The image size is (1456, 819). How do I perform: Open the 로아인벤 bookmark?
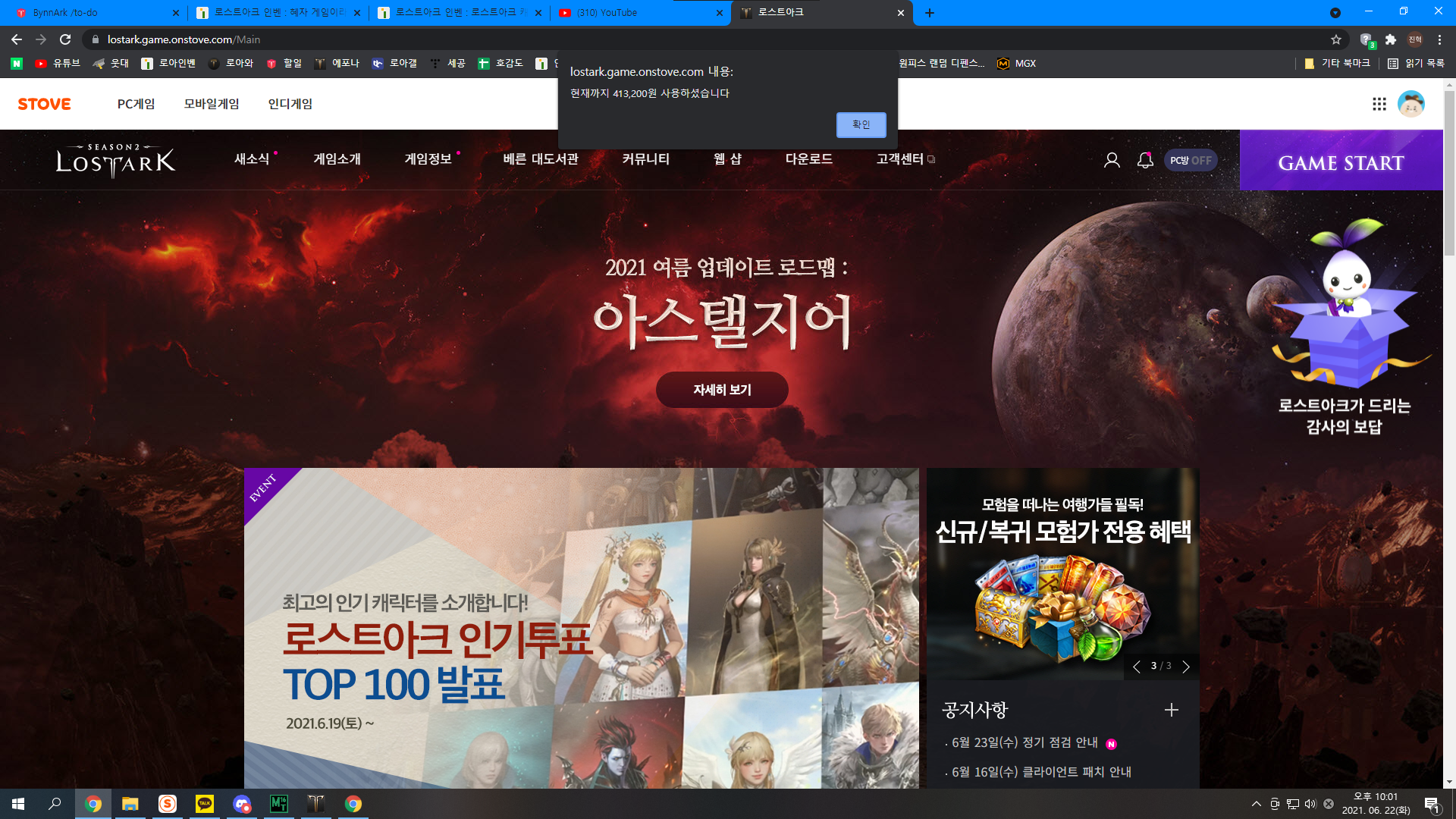(x=168, y=64)
